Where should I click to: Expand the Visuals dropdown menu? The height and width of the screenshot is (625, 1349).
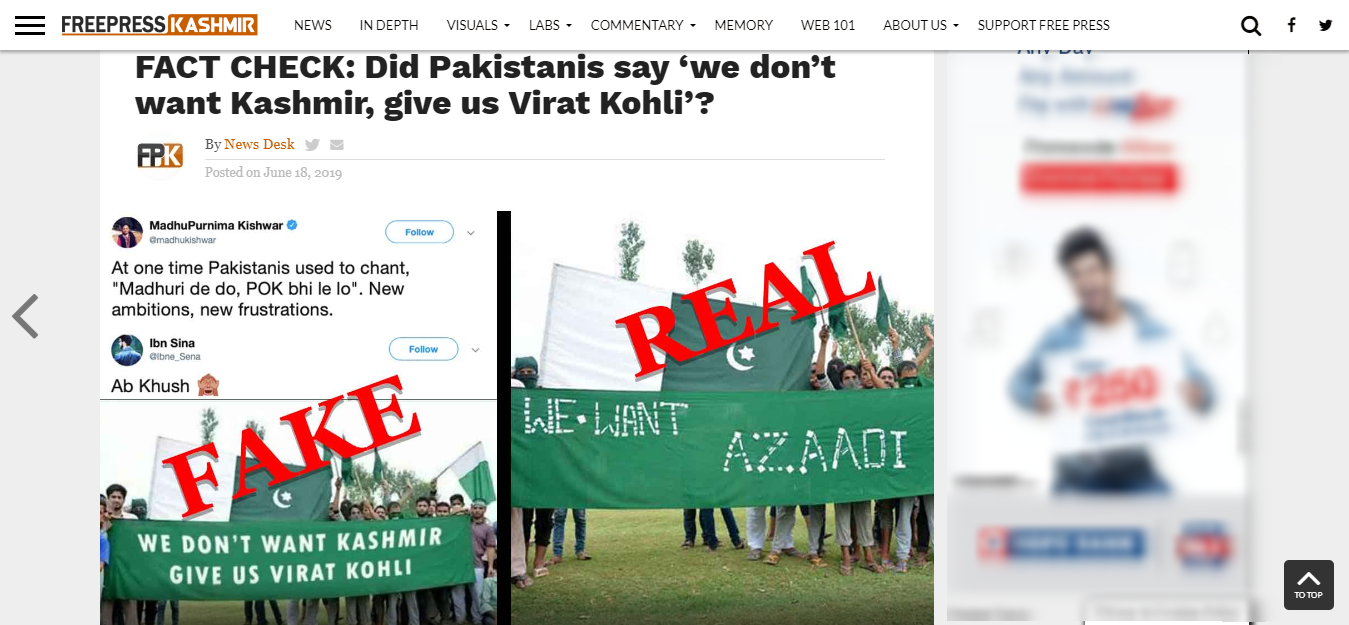478,25
